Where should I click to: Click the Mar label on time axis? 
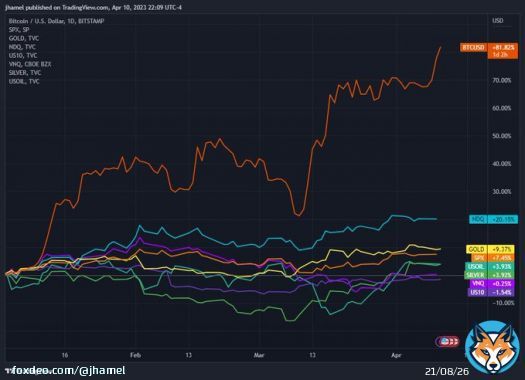pos(259,355)
